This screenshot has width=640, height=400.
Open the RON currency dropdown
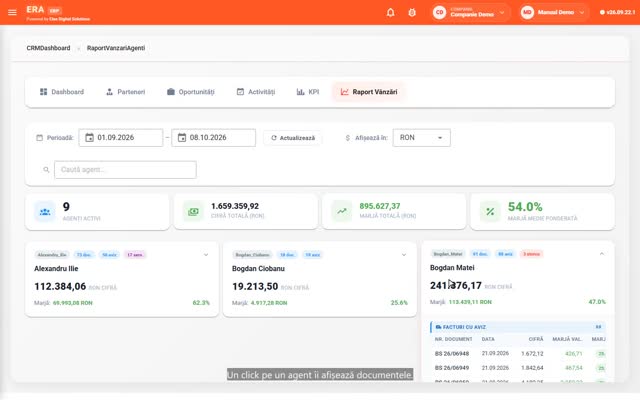coord(421,138)
